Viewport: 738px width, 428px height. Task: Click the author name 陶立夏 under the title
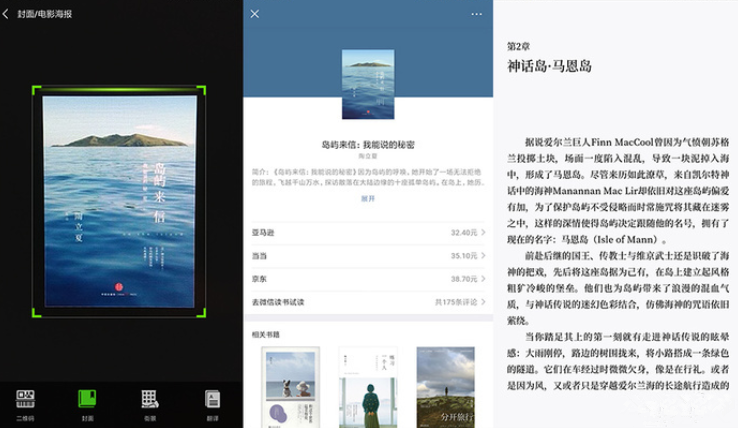(368, 156)
